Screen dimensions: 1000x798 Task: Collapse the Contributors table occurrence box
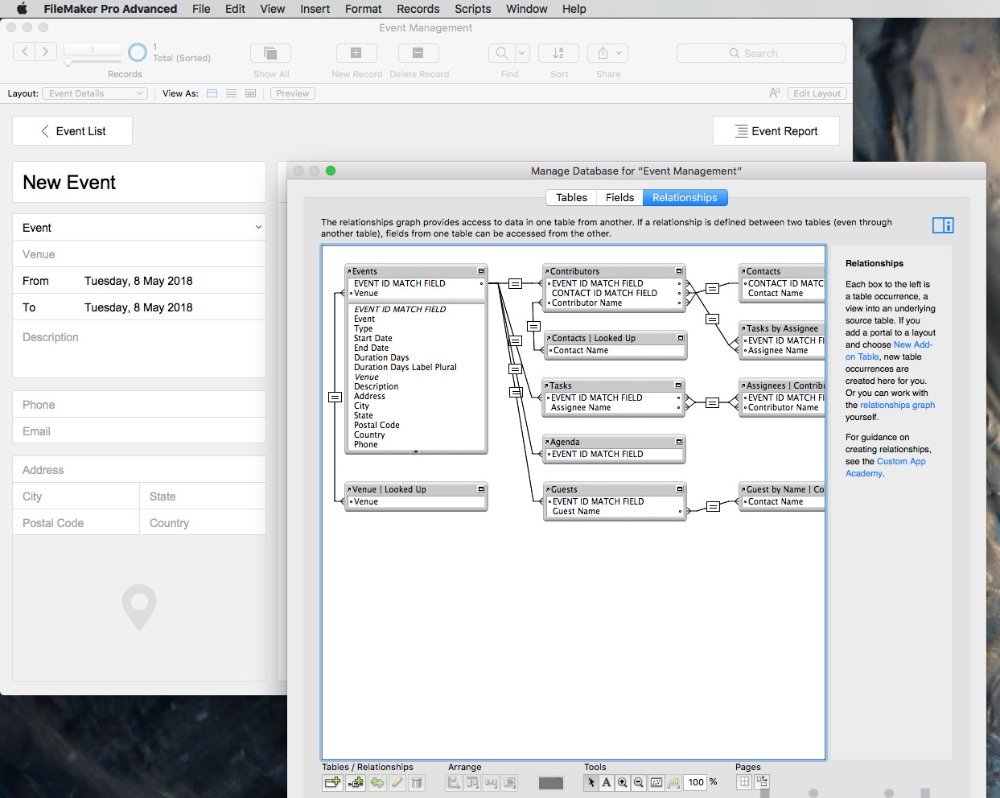click(x=679, y=271)
